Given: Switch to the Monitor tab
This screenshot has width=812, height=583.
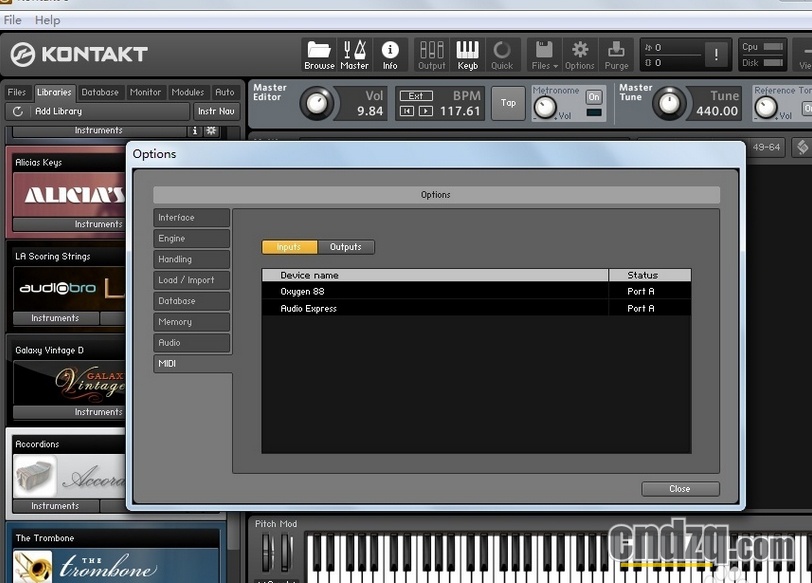Looking at the screenshot, I should (x=146, y=92).
